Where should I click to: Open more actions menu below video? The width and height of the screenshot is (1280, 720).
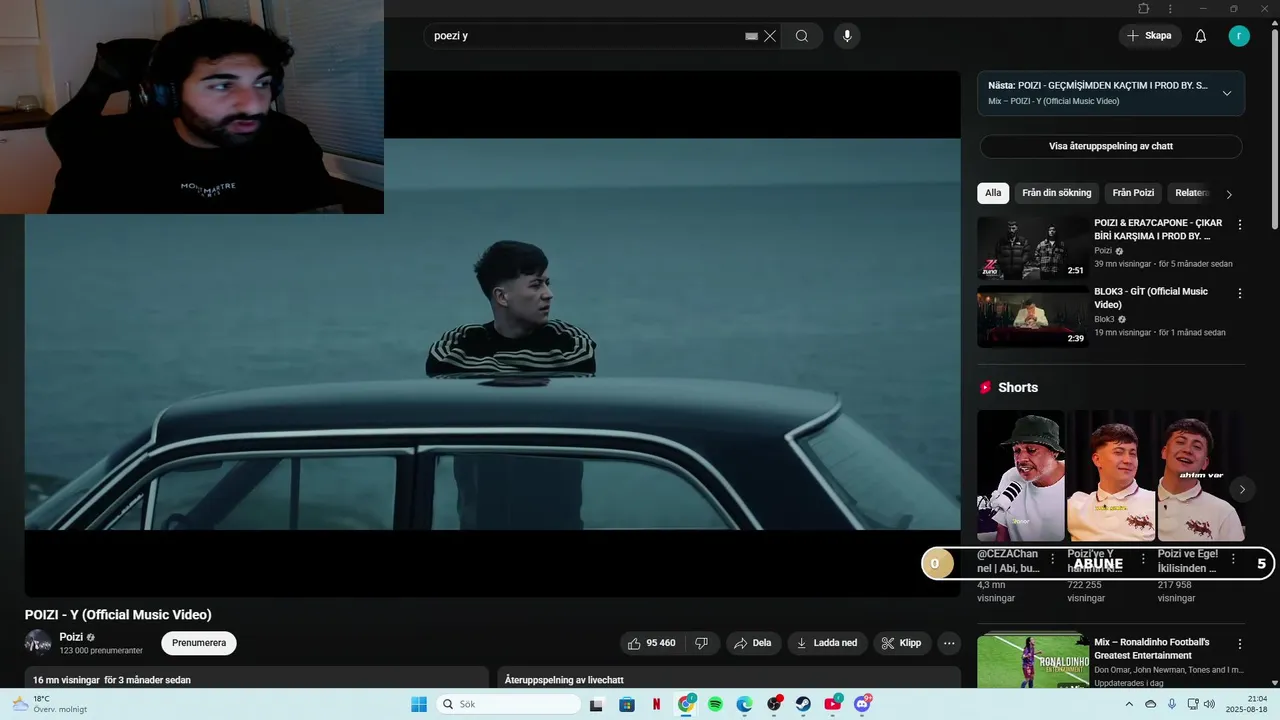[949, 643]
